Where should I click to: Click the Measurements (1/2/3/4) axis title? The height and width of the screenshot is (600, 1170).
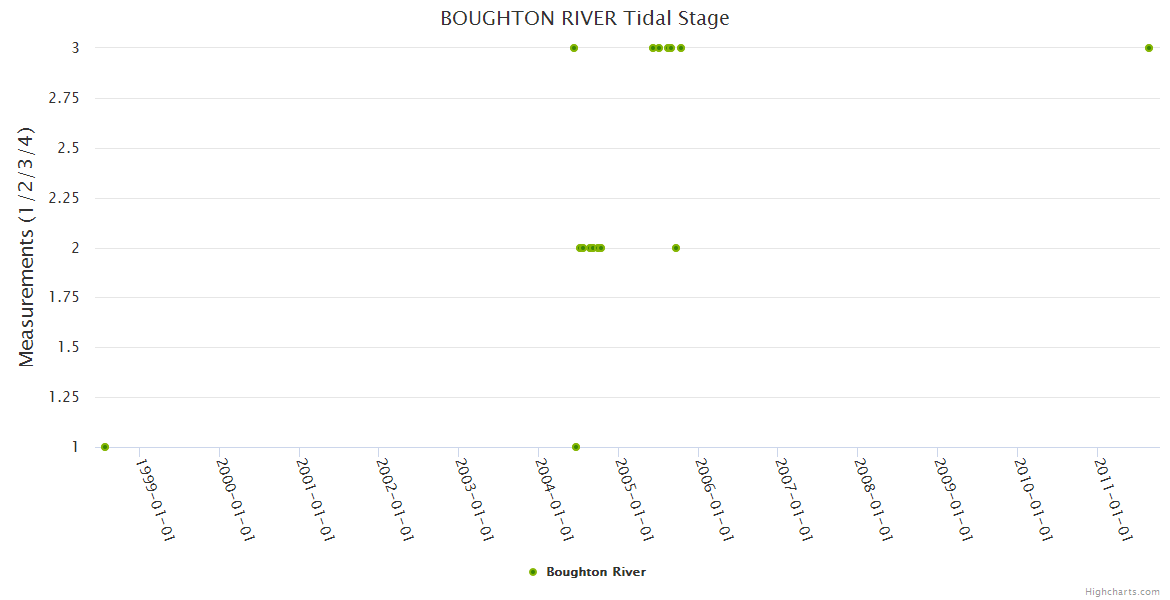point(27,247)
